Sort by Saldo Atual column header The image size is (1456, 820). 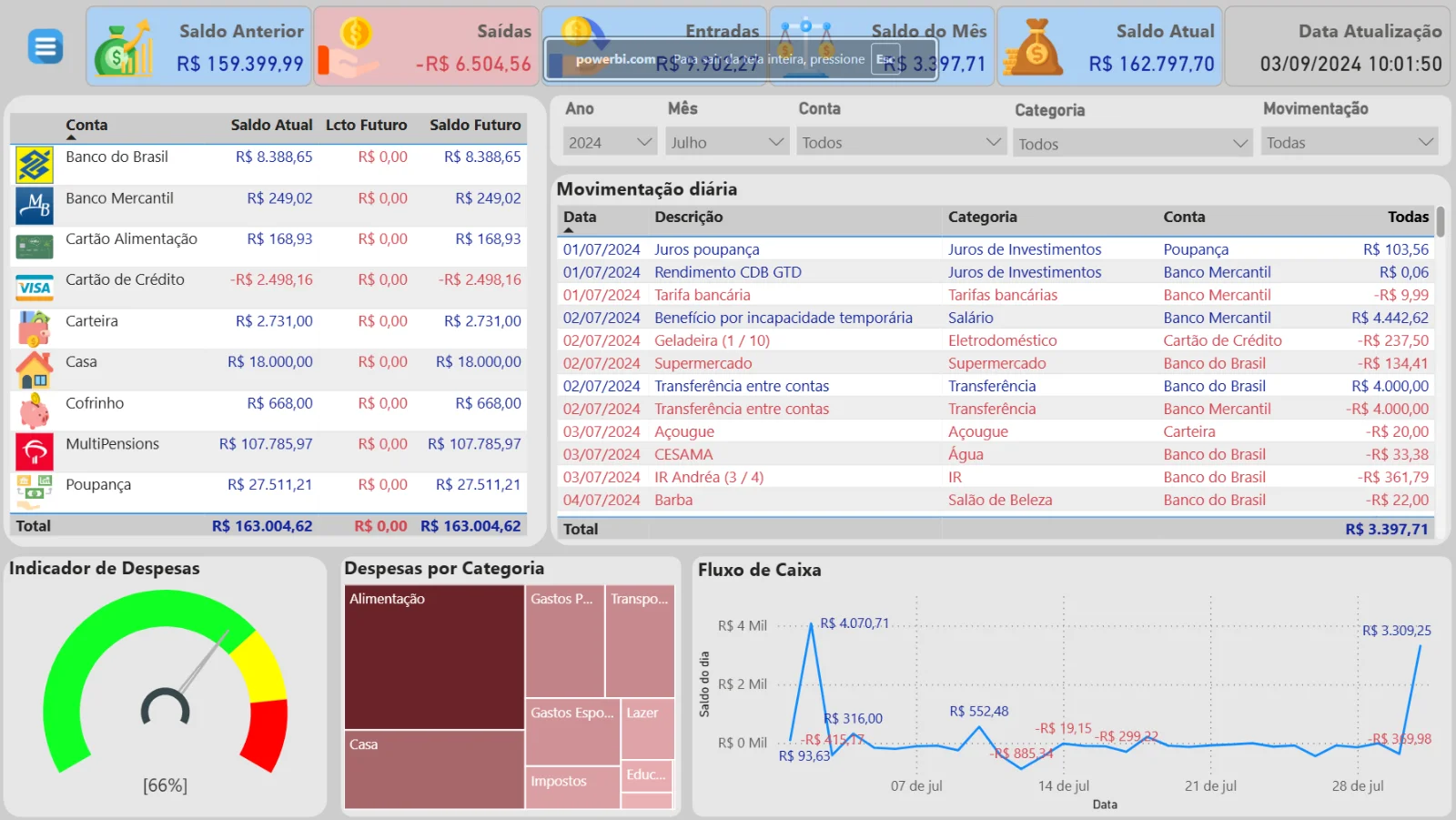click(x=271, y=125)
